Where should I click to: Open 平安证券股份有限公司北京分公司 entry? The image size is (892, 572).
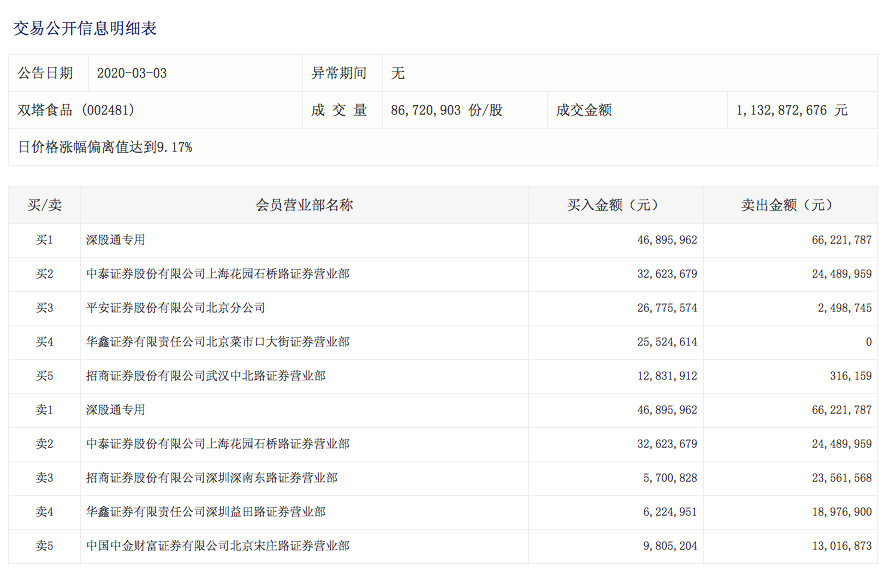(175, 308)
